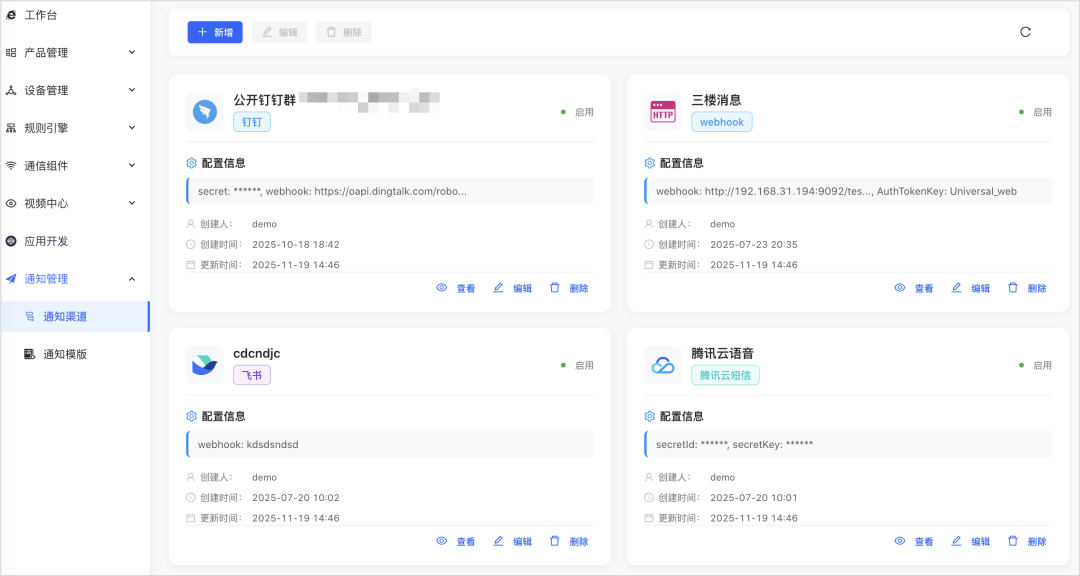Expand the 规则引擎 menu

pyautogui.click(x=74, y=127)
